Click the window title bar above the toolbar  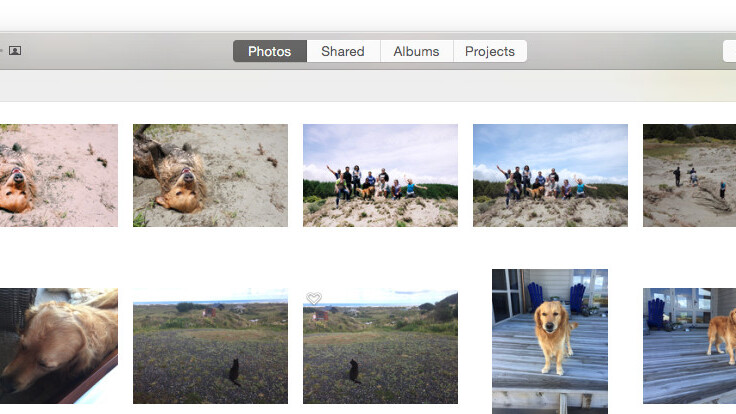(x=368, y=15)
